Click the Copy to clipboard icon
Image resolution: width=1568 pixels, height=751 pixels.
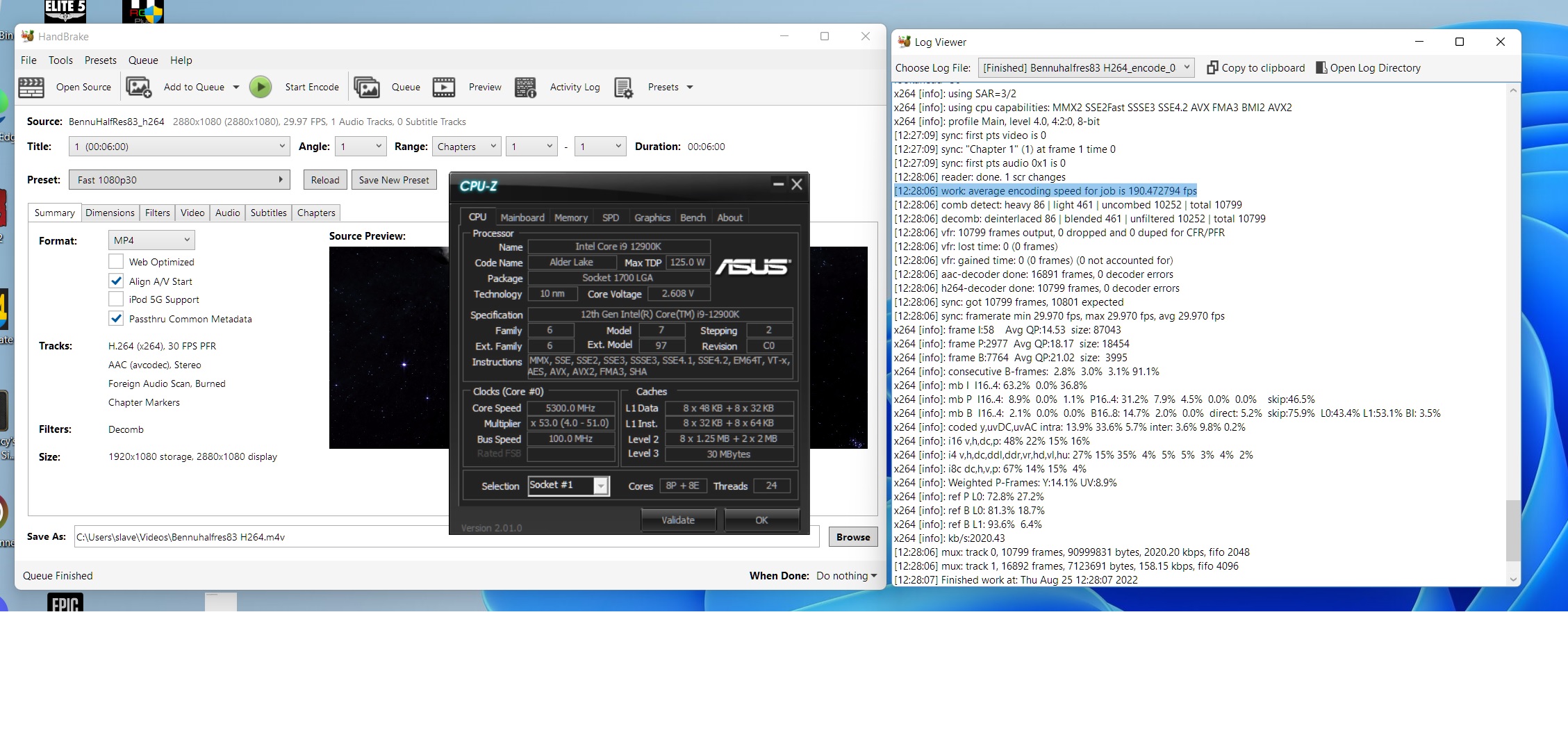(x=1212, y=67)
